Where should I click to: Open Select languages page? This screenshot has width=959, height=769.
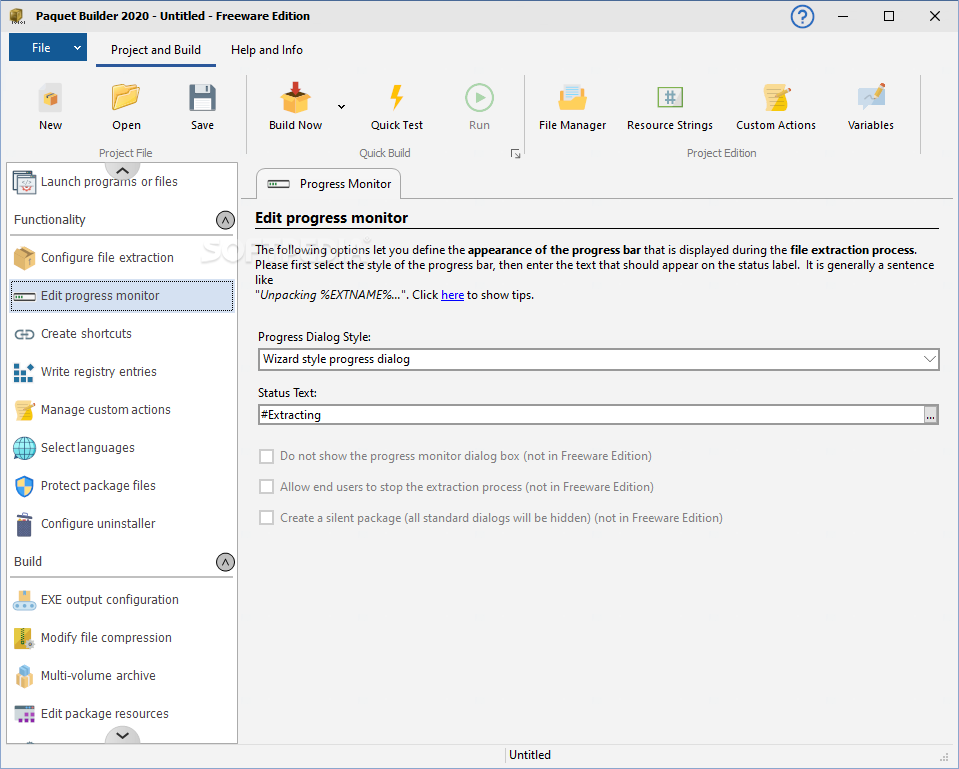point(121,447)
